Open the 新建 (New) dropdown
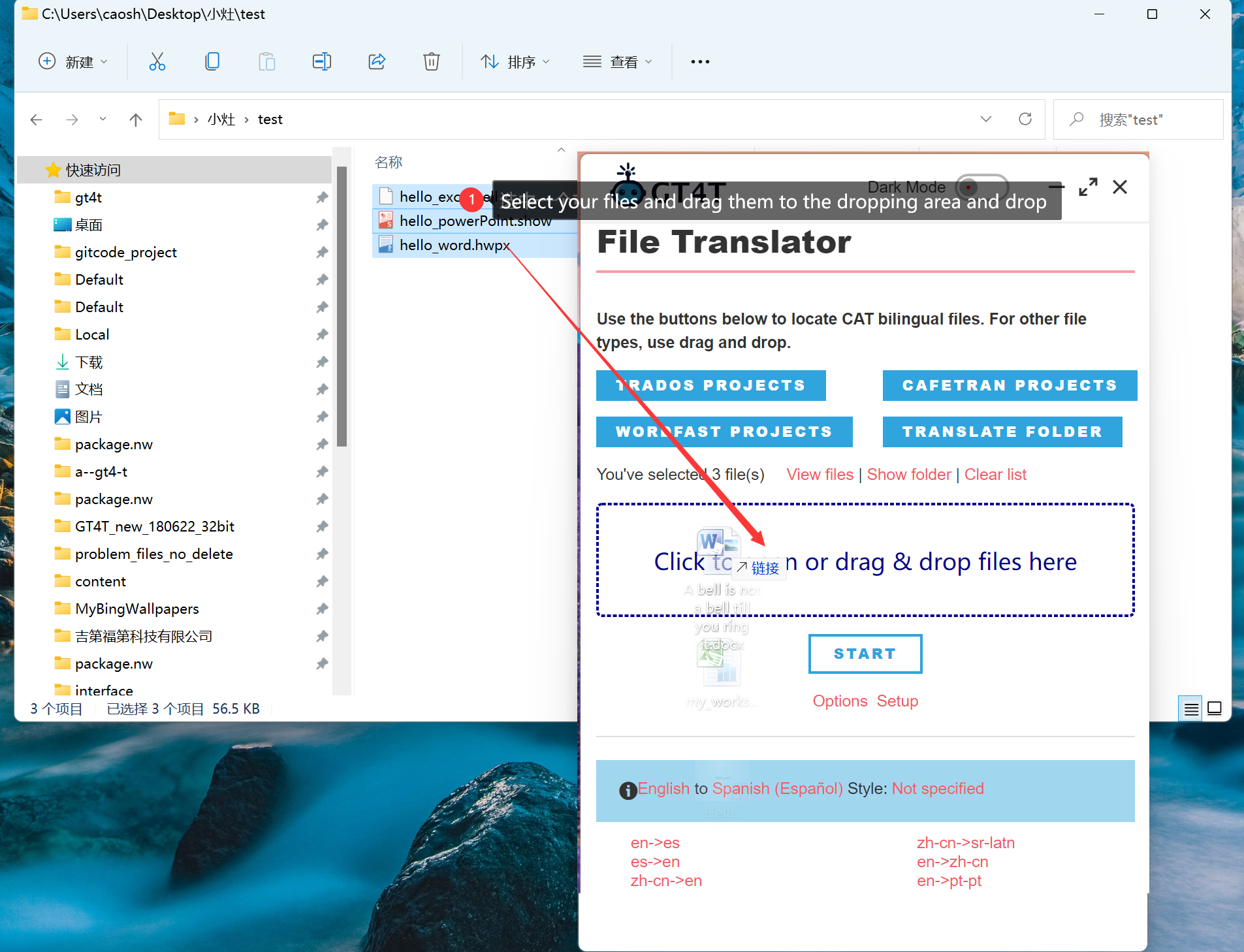This screenshot has height=952, width=1244. [72, 62]
